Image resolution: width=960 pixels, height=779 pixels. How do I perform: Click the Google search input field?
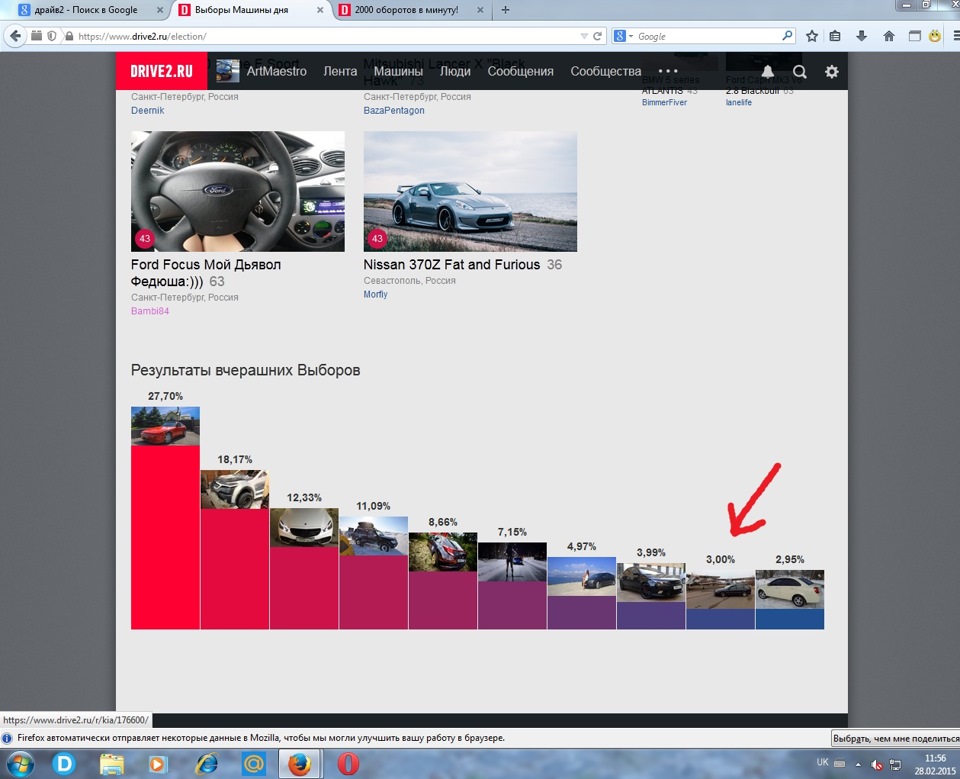coord(708,36)
